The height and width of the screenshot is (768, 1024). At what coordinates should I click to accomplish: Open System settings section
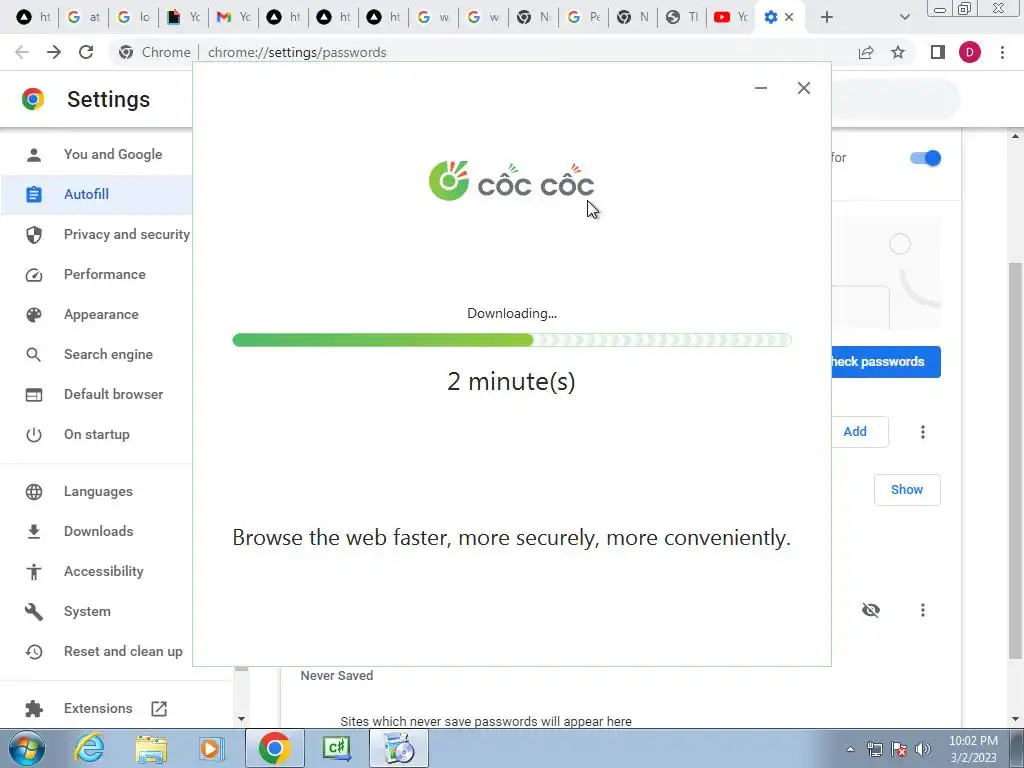click(x=87, y=611)
